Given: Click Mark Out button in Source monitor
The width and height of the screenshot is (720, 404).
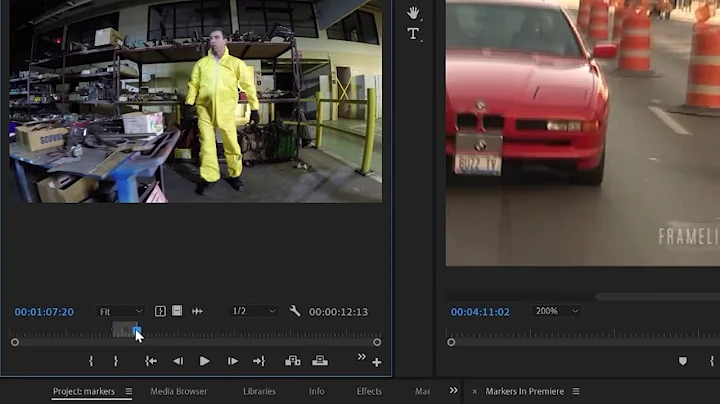Looking at the screenshot, I should 116,361.
